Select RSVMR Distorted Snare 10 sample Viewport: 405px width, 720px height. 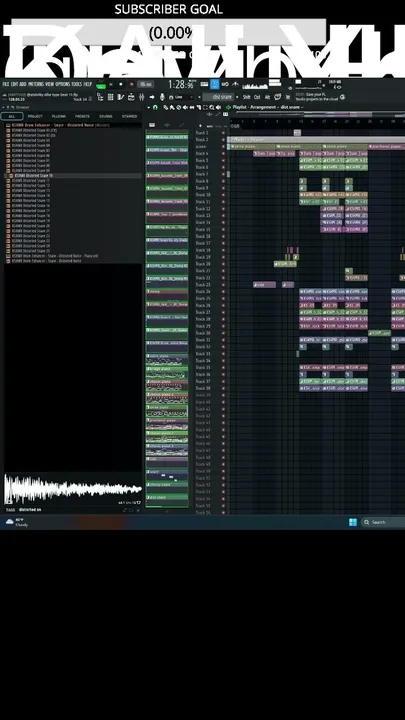point(32,175)
